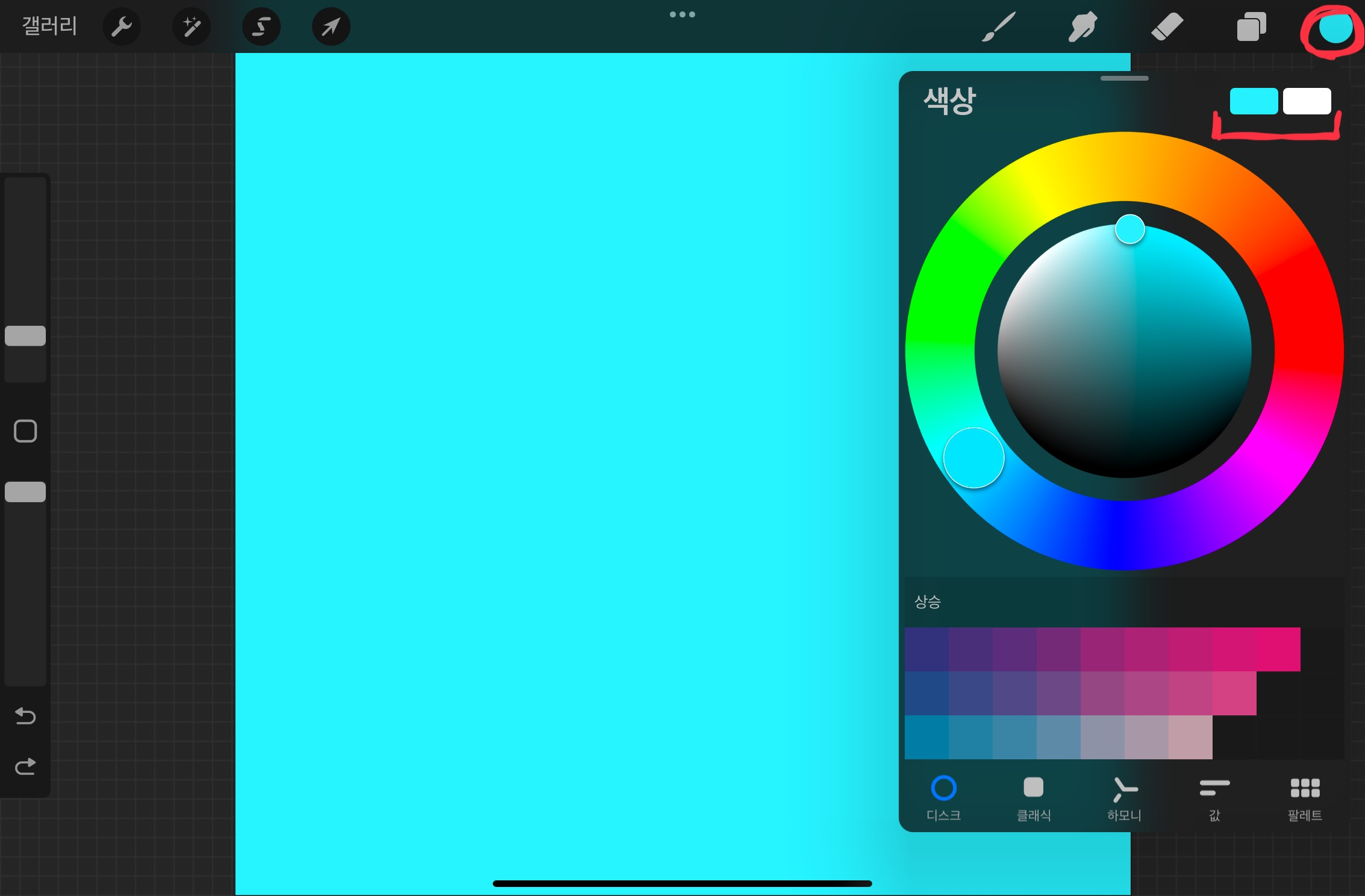This screenshot has width=1365, height=896.
Task: Switch to the 하모니 tab
Action: click(1124, 799)
